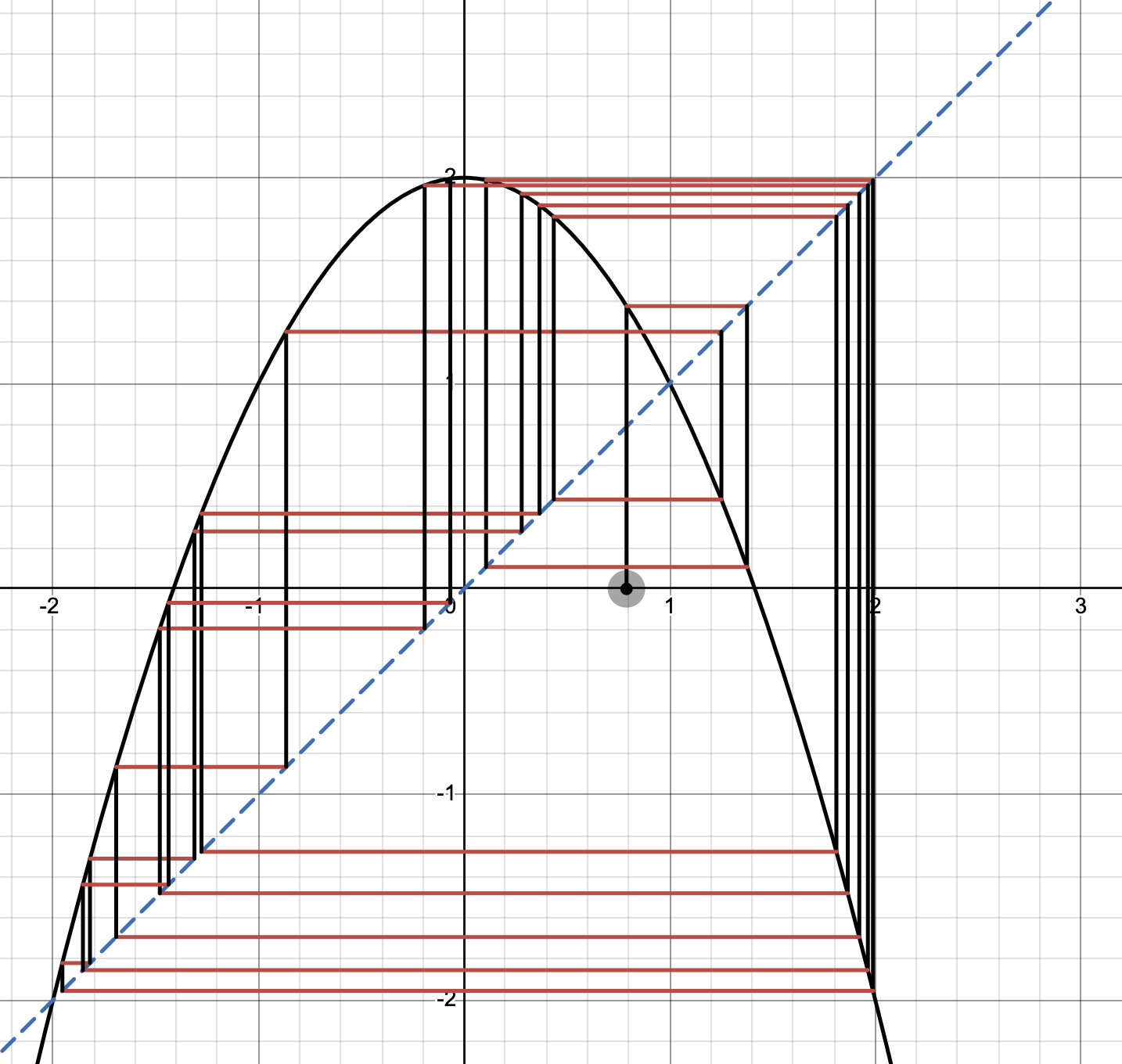1122x1064 pixels.
Task: Click the y-axis label -2
Action: click(x=445, y=999)
